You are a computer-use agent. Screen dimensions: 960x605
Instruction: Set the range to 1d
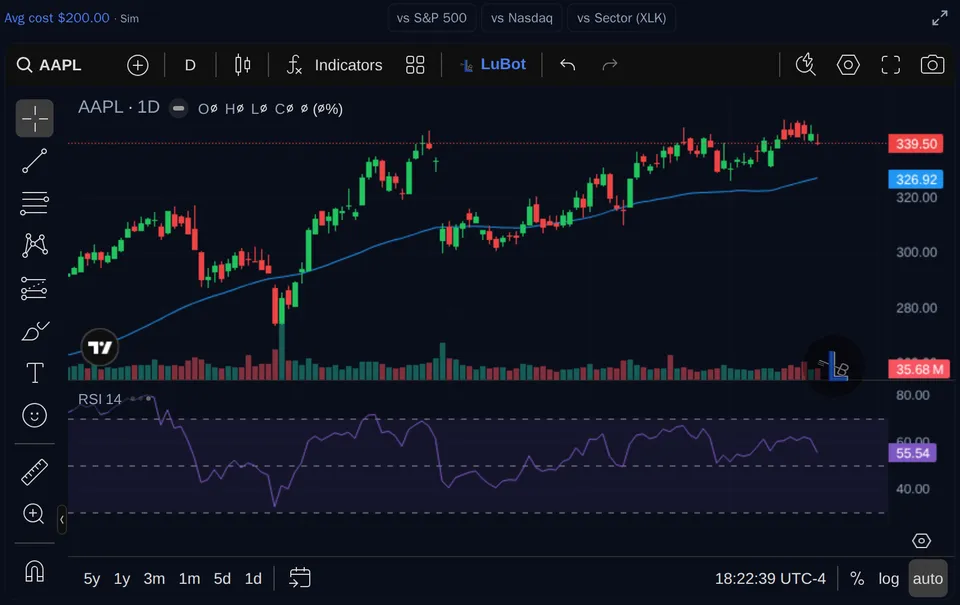tap(253, 579)
